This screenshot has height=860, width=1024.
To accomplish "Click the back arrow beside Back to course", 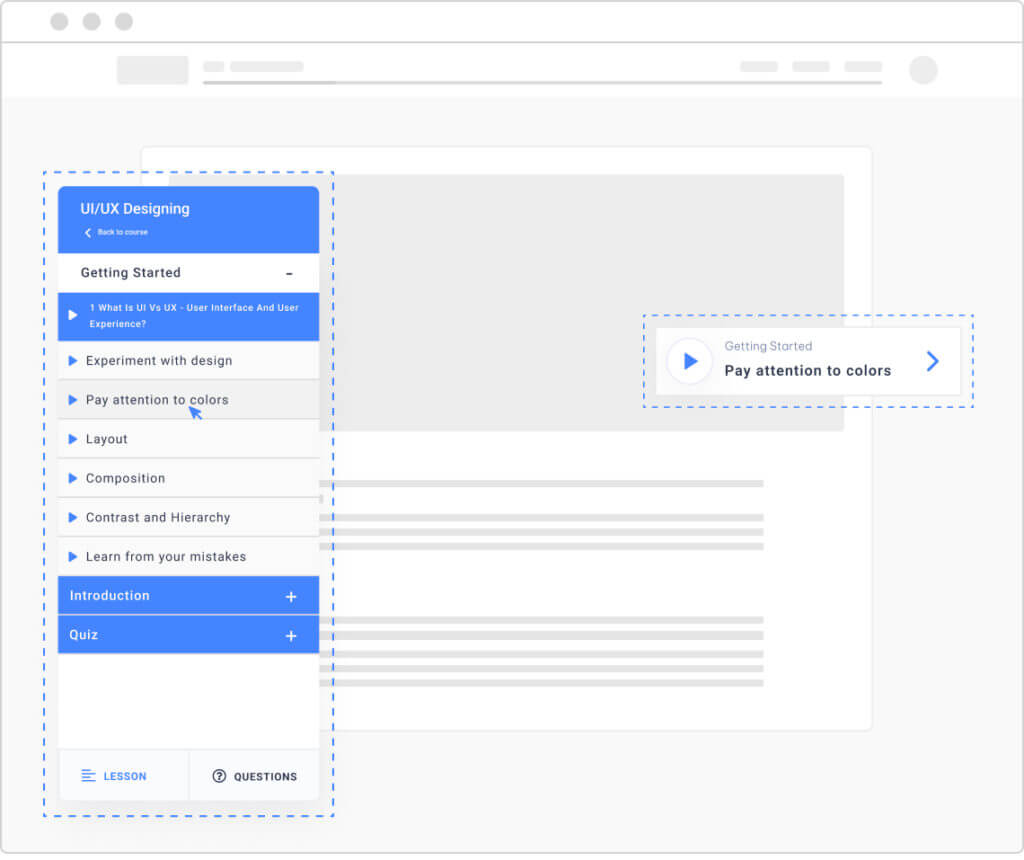I will coord(88,232).
